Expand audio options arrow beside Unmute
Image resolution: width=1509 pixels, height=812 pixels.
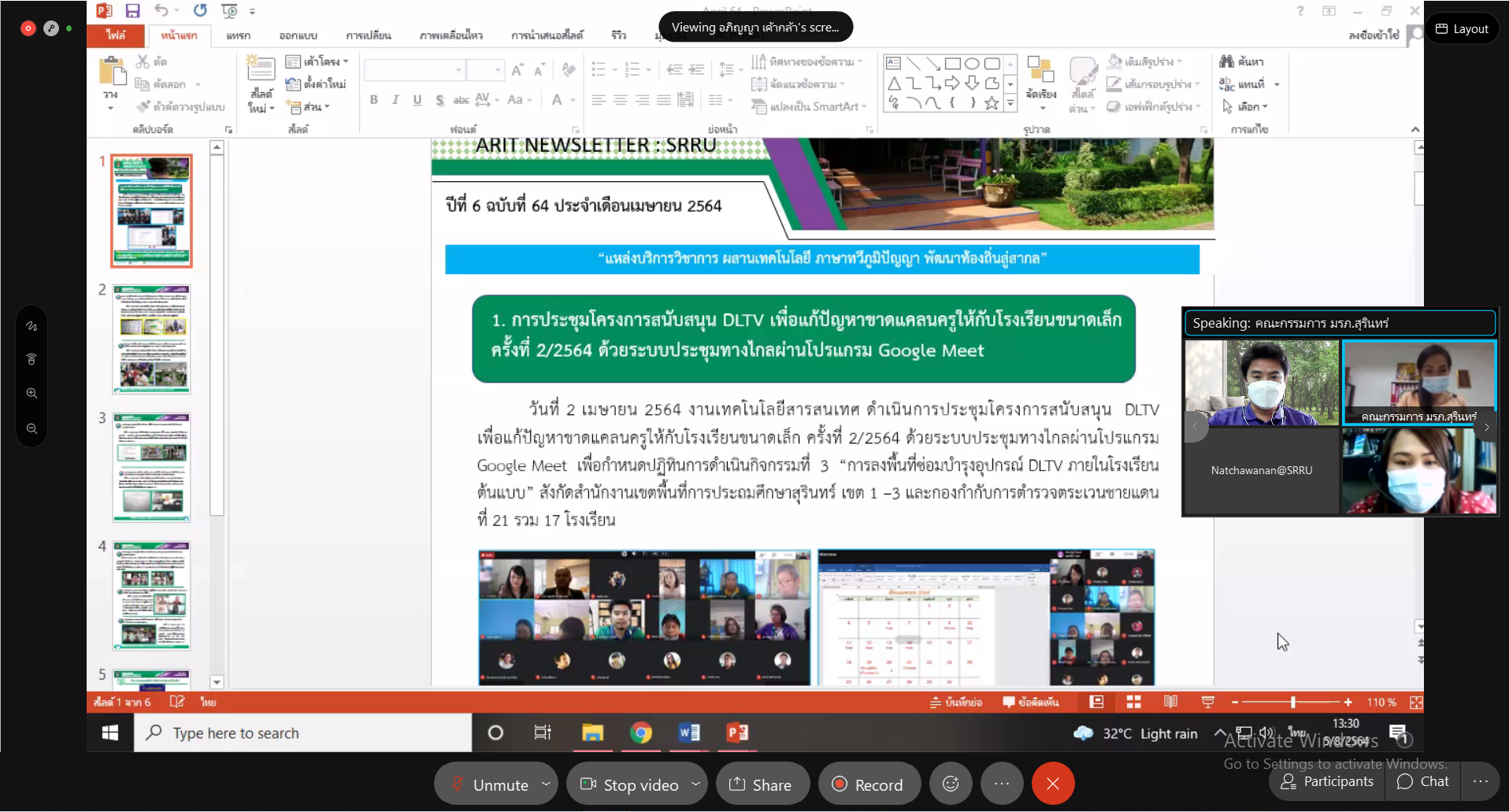pyautogui.click(x=546, y=784)
